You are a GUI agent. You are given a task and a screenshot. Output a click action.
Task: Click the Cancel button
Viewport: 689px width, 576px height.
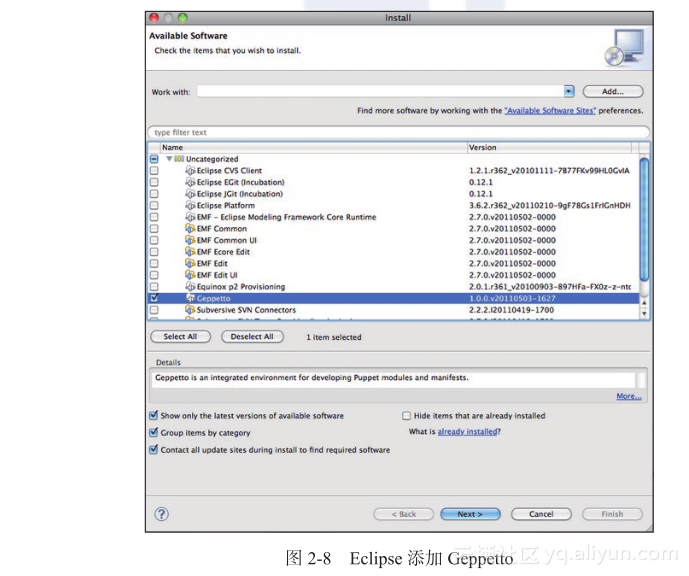pyautogui.click(x=541, y=514)
